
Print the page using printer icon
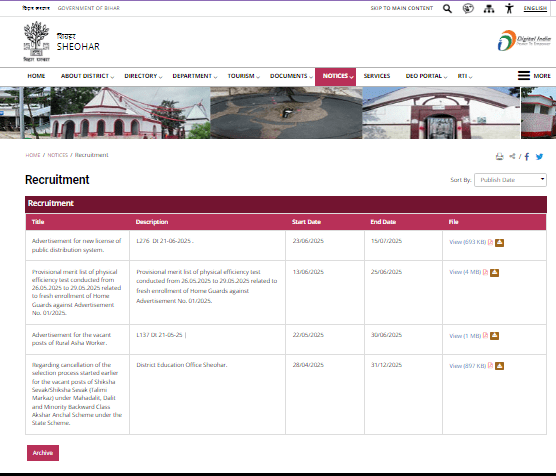(x=499, y=156)
